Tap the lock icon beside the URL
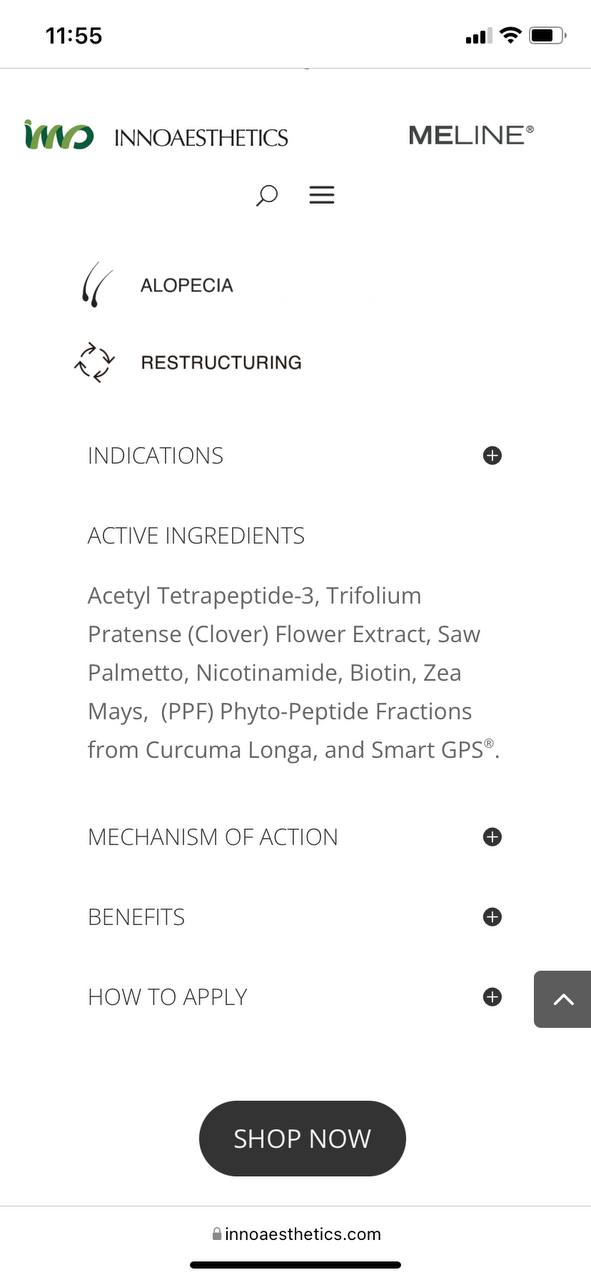Image resolution: width=591 pixels, height=1280 pixels. click(217, 1234)
